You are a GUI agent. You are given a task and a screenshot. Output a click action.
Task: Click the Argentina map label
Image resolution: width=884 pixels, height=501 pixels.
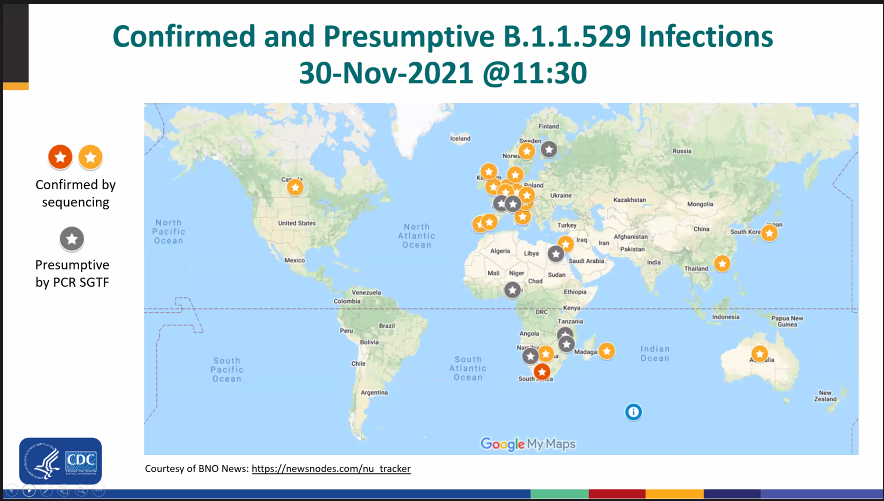click(374, 392)
